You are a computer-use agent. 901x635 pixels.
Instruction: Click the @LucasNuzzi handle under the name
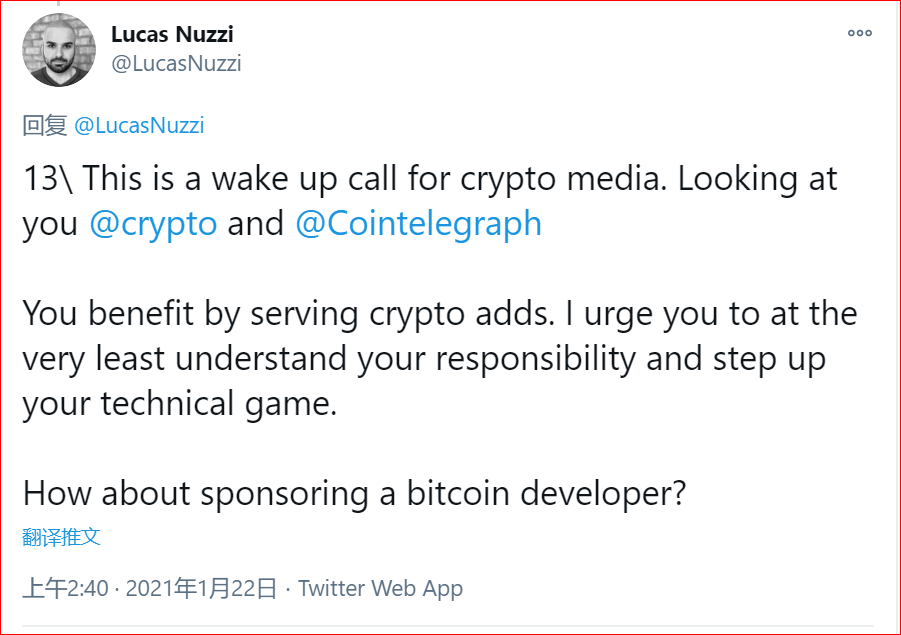[175, 64]
